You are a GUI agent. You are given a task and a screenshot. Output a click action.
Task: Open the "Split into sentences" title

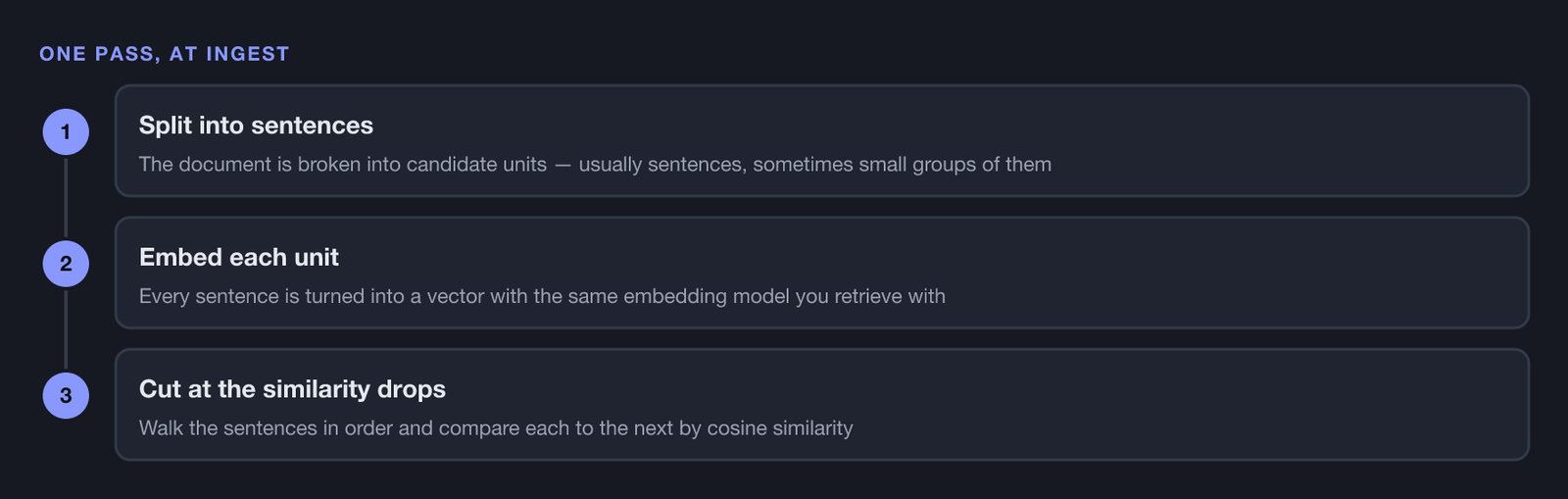256,125
